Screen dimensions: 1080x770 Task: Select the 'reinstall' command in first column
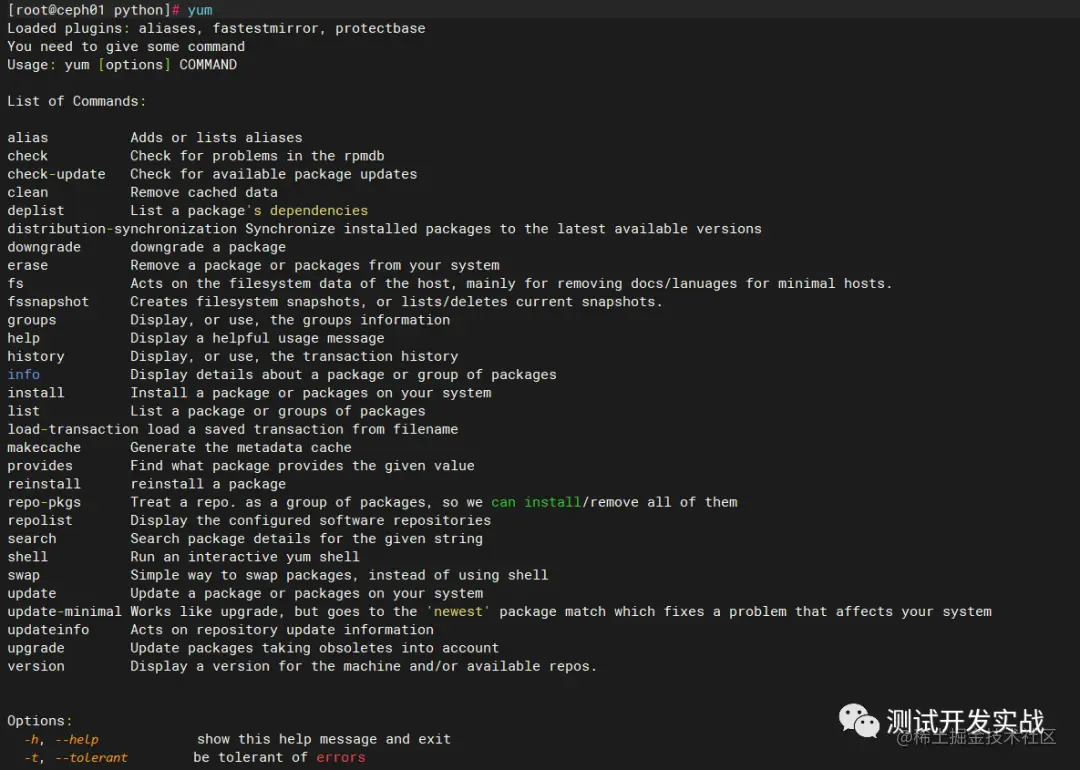tap(44, 484)
